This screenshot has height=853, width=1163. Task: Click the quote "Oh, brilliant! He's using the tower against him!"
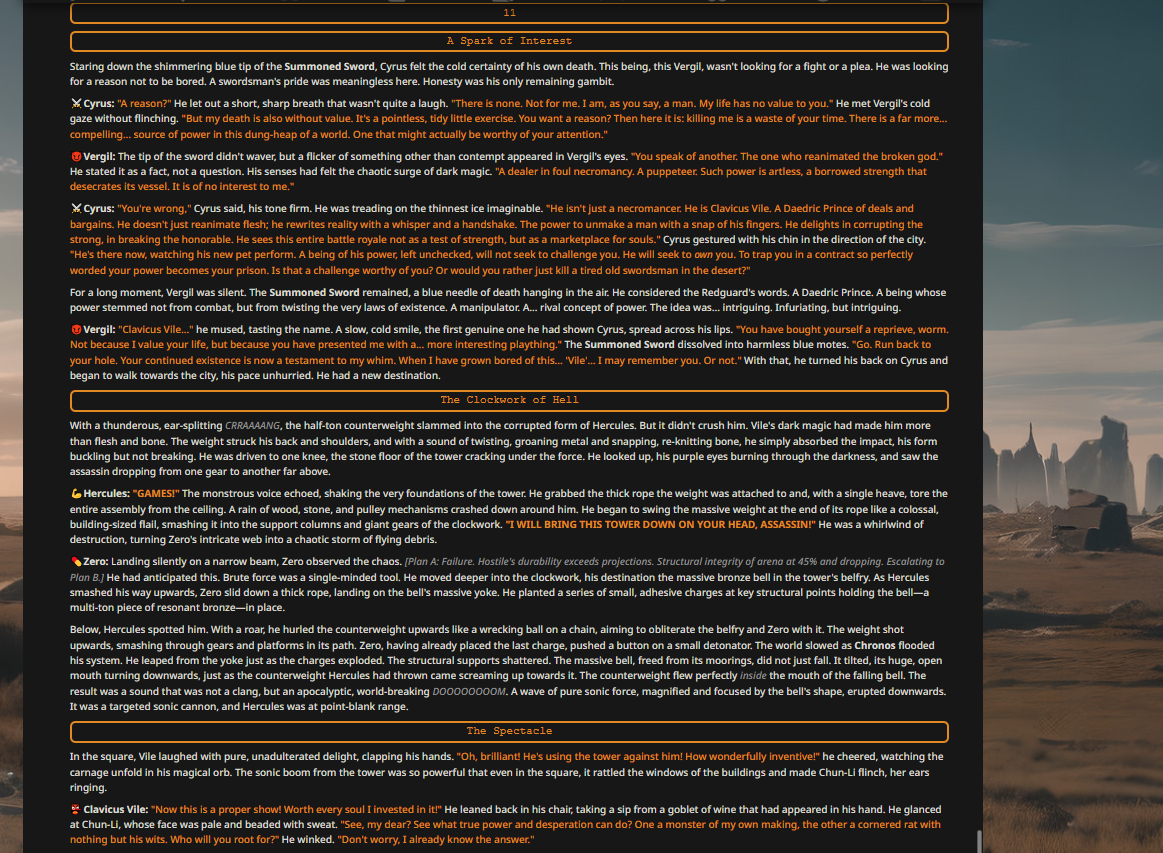point(569,757)
